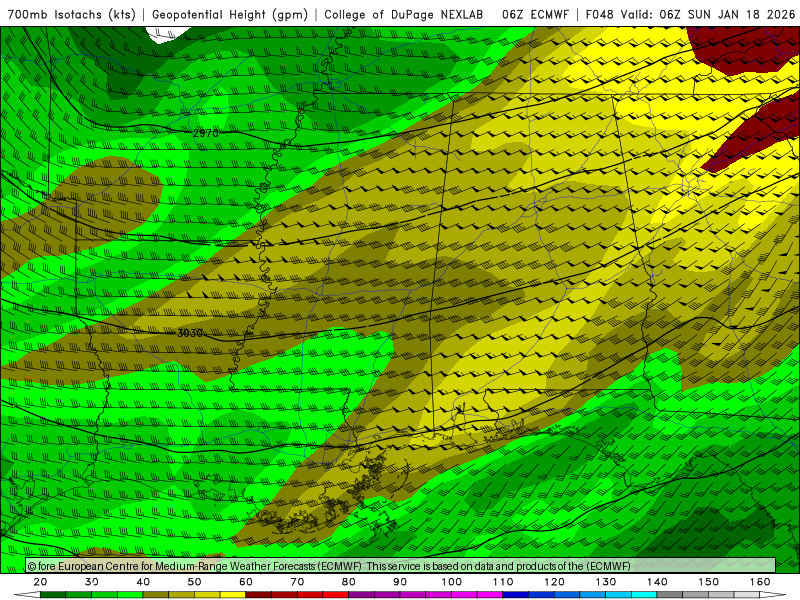
Task: Click the darkest green 20-25 kt legend swatch
Action: (x=53, y=594)
